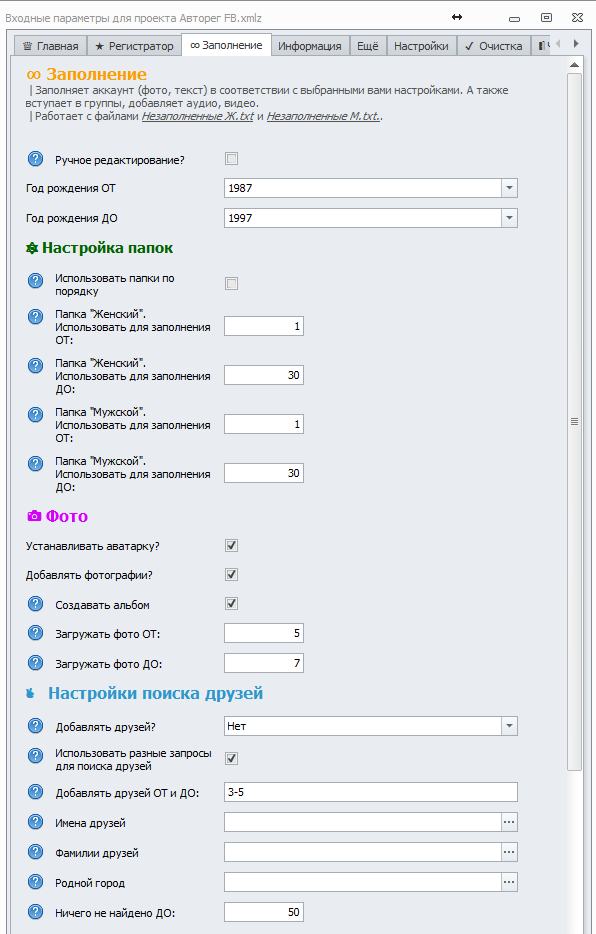Click the help icon next to "Создавать альбом"
This screenshot has height=934, width=596.
(x=35, y=604)
